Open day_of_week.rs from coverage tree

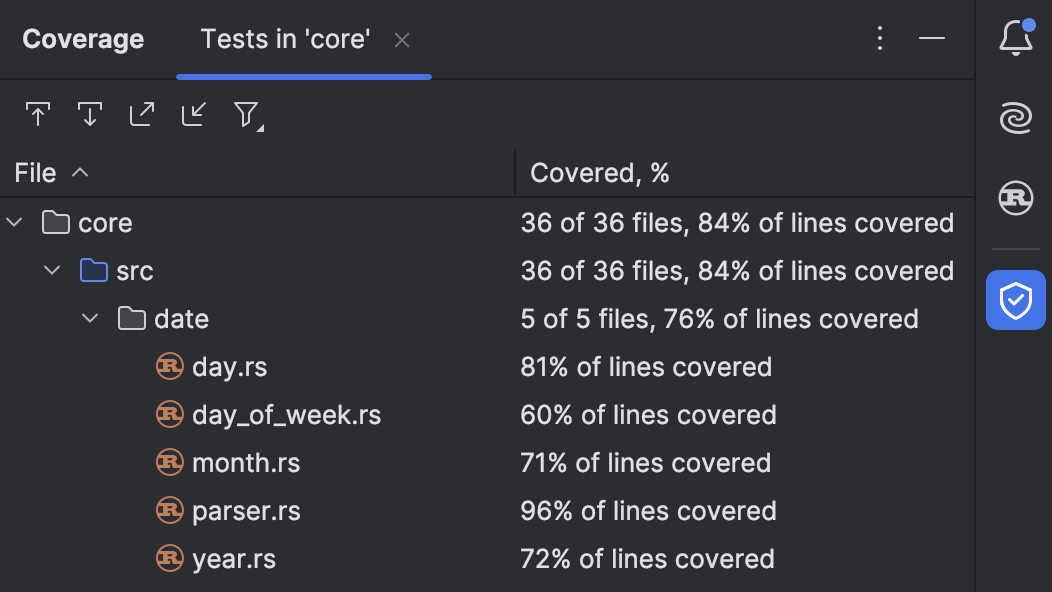point(288,414)
